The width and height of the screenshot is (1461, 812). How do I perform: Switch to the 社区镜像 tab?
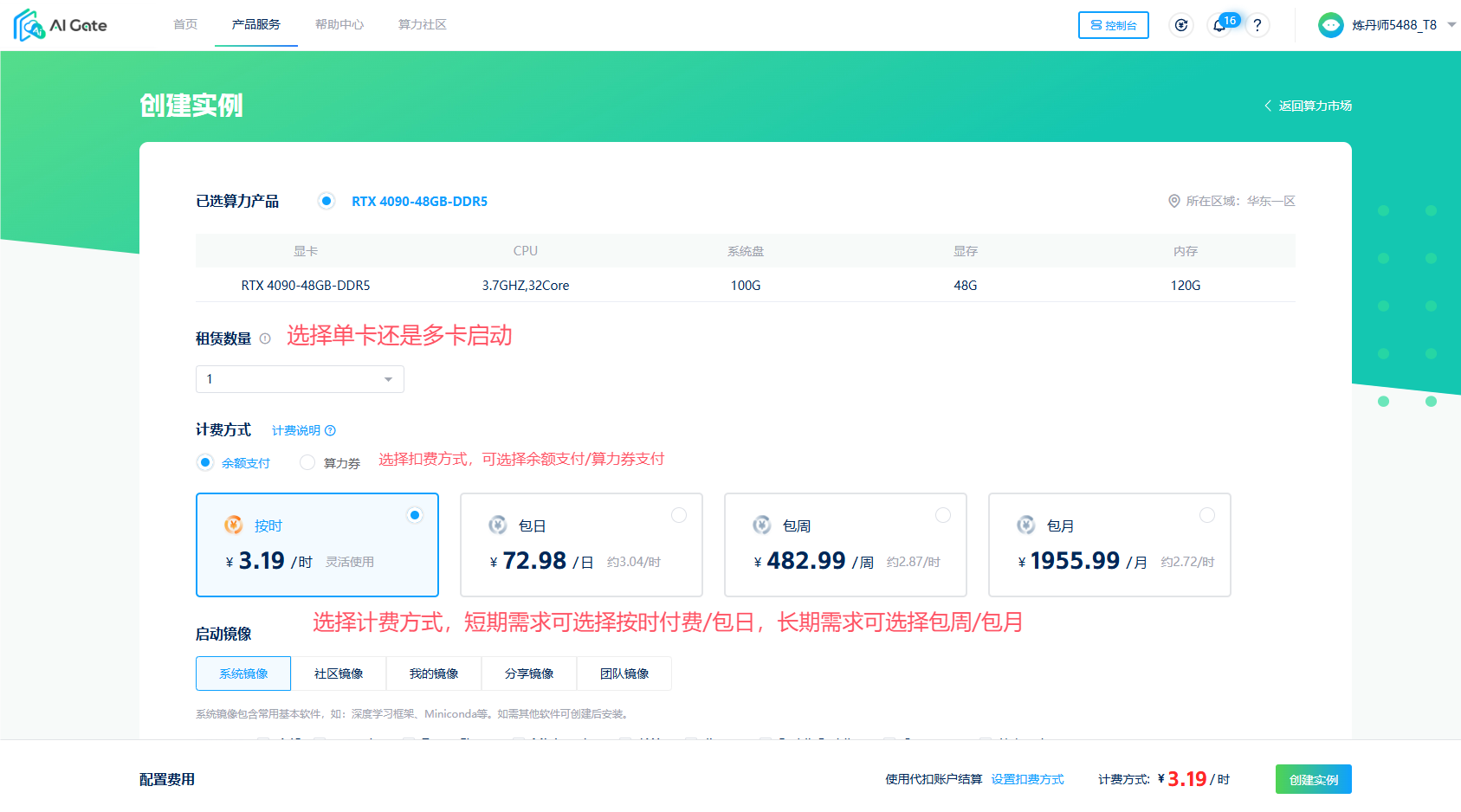point(339,673)
